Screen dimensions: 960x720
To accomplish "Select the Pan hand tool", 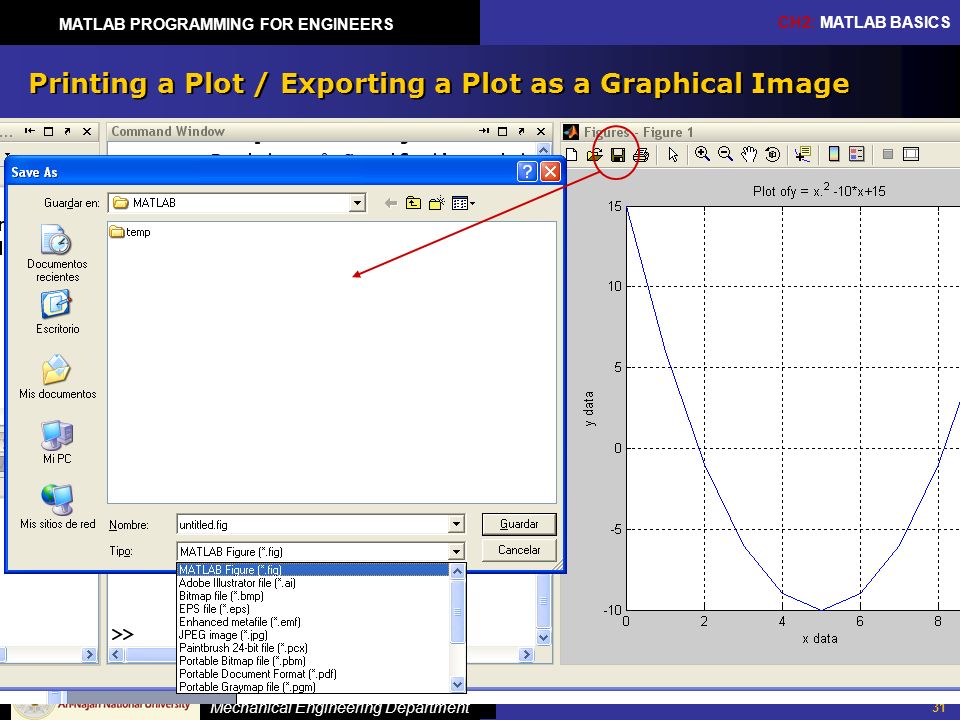I will pos(749,154).
